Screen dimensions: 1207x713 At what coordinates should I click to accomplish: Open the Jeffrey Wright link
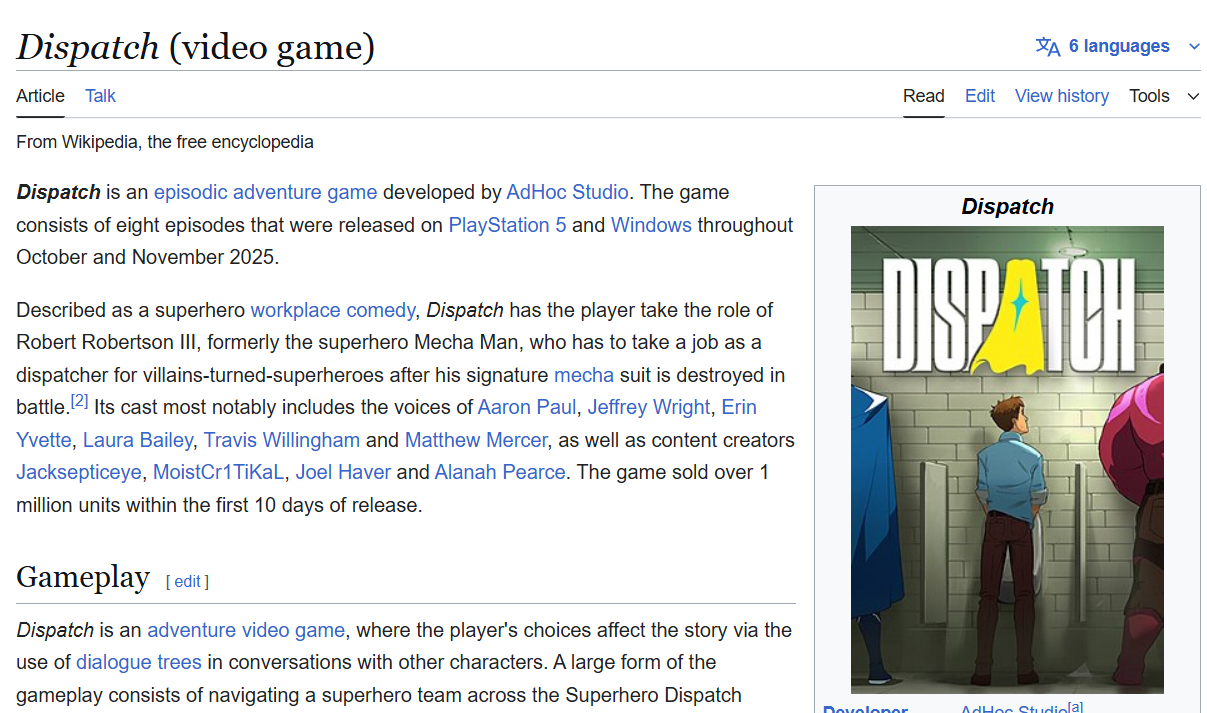coord(649,407)
